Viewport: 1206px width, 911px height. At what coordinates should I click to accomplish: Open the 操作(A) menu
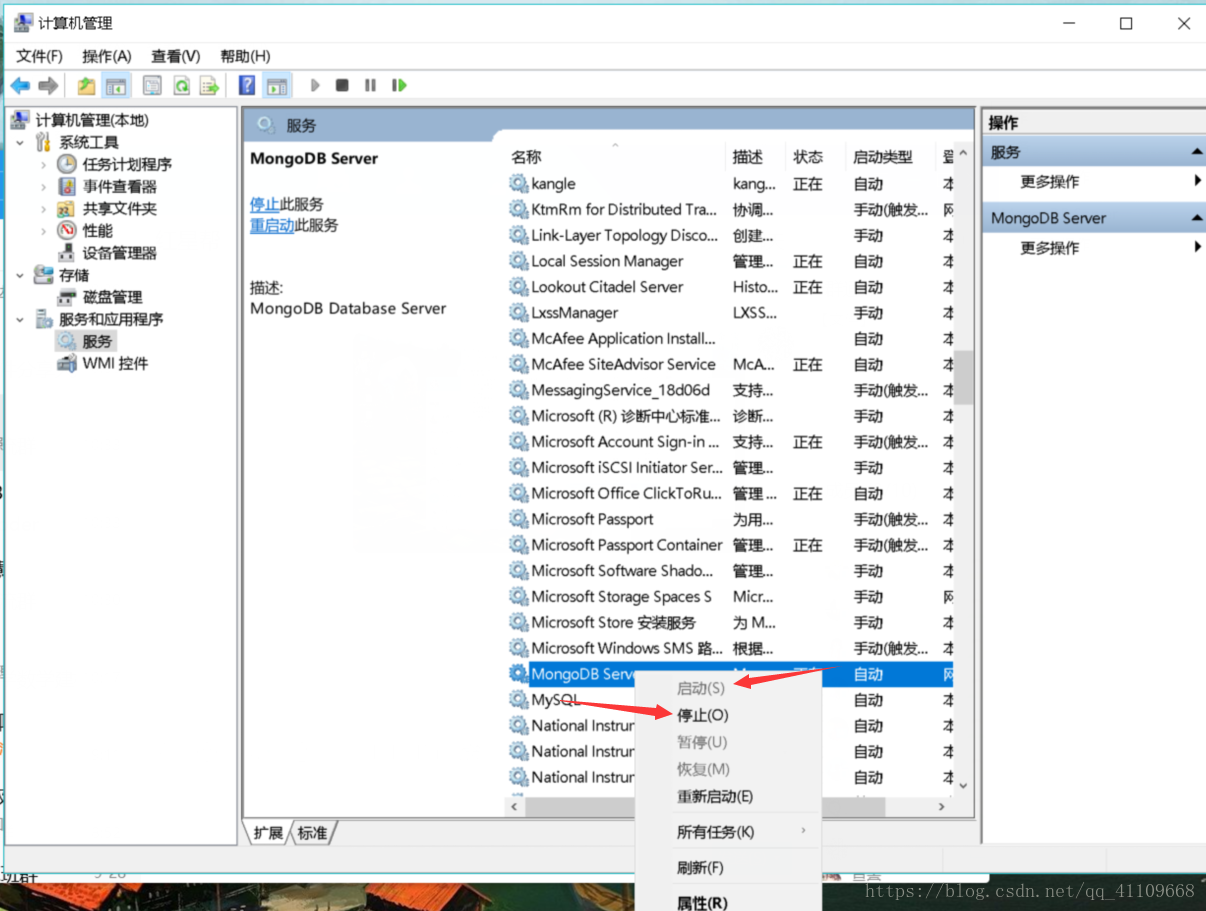[x=106, y=56]
